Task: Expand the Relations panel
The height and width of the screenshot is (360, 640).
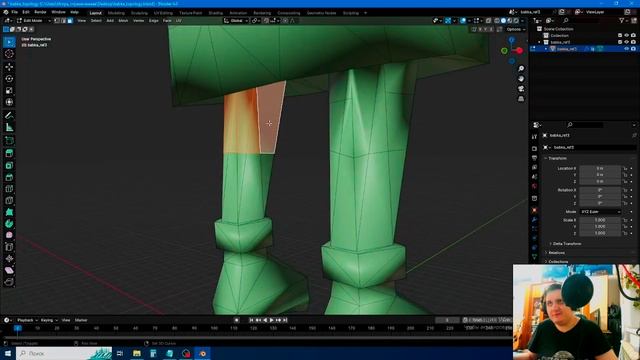Action: coord(555,253)
